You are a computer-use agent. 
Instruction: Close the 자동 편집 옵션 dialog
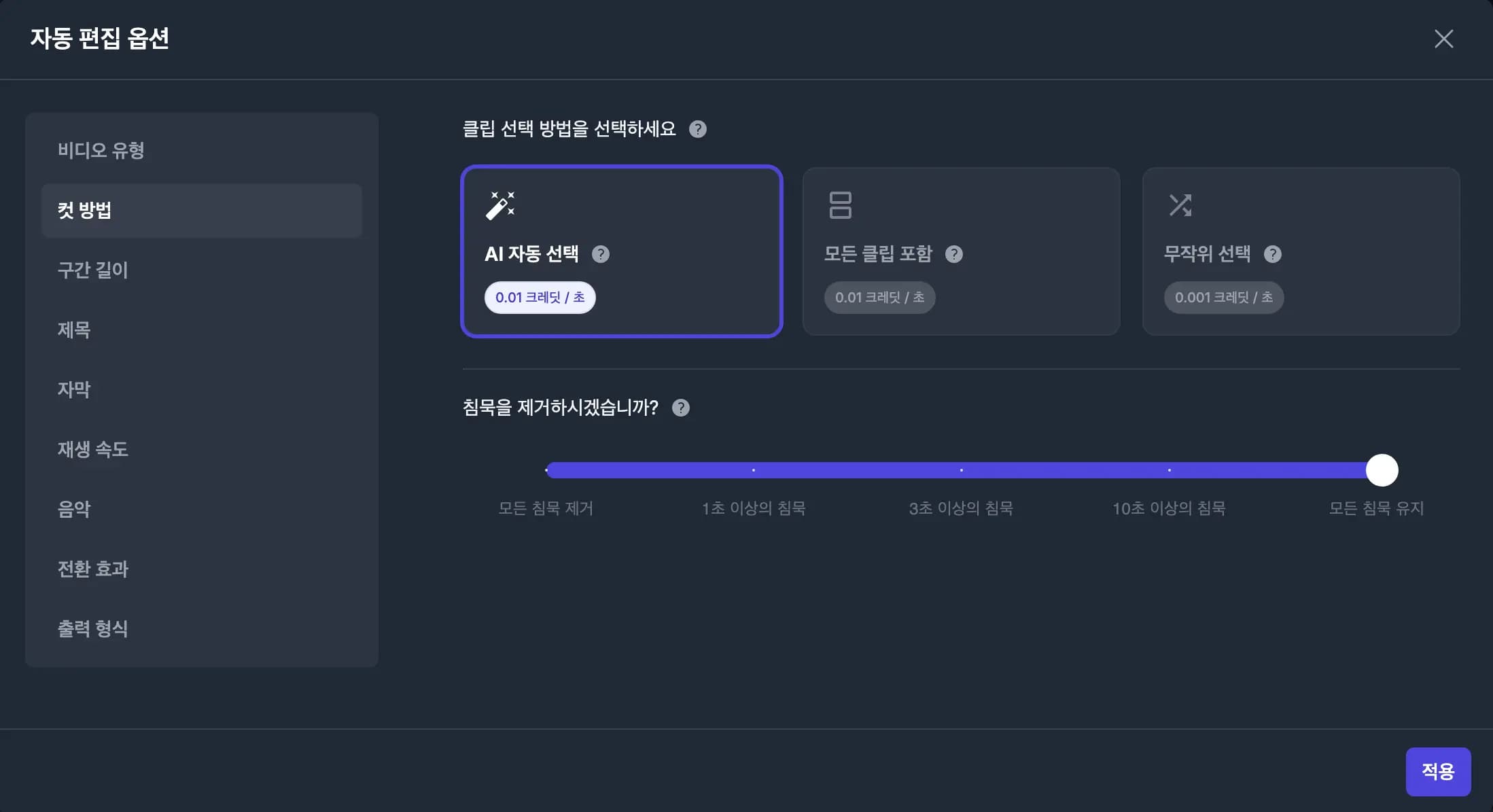1443,39
